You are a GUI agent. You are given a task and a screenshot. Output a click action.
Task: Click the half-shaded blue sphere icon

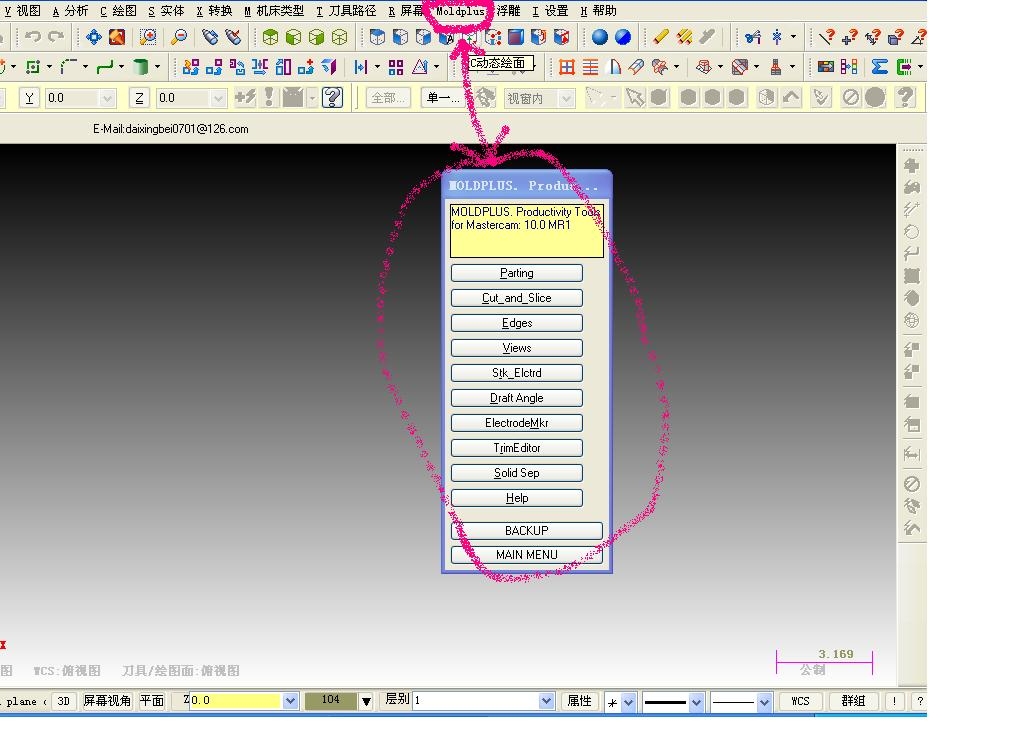623,37
